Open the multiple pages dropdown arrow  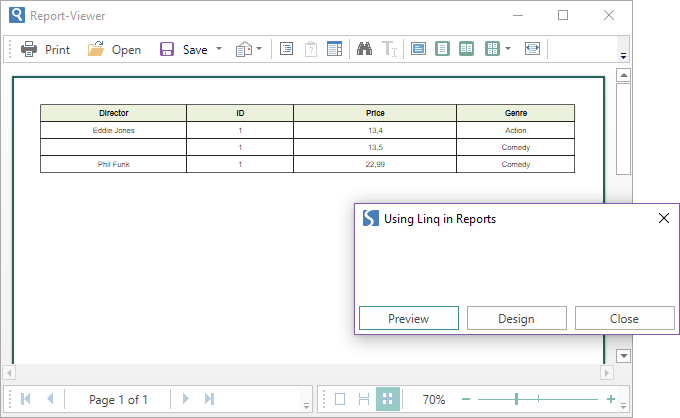tap(508, 49)
